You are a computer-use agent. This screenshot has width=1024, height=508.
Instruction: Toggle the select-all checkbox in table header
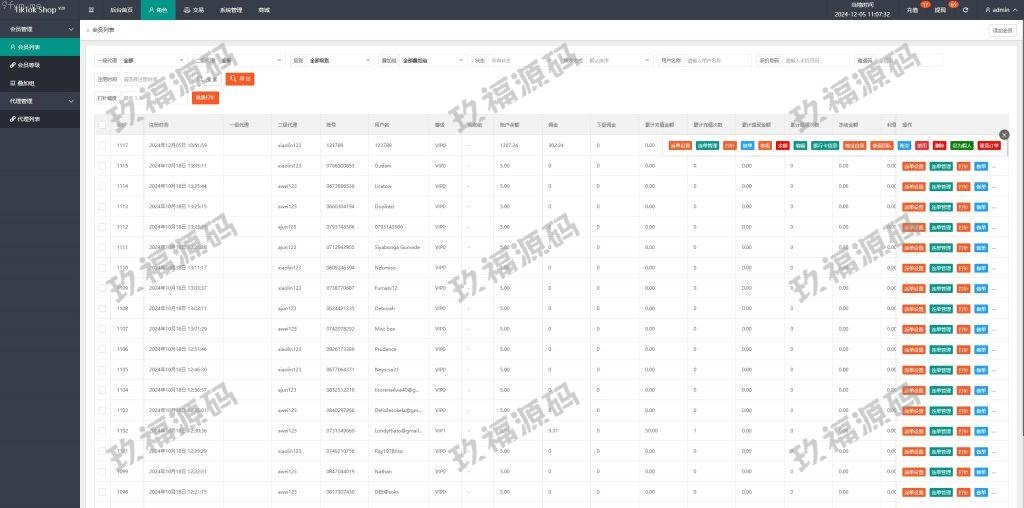coord(102,125)
